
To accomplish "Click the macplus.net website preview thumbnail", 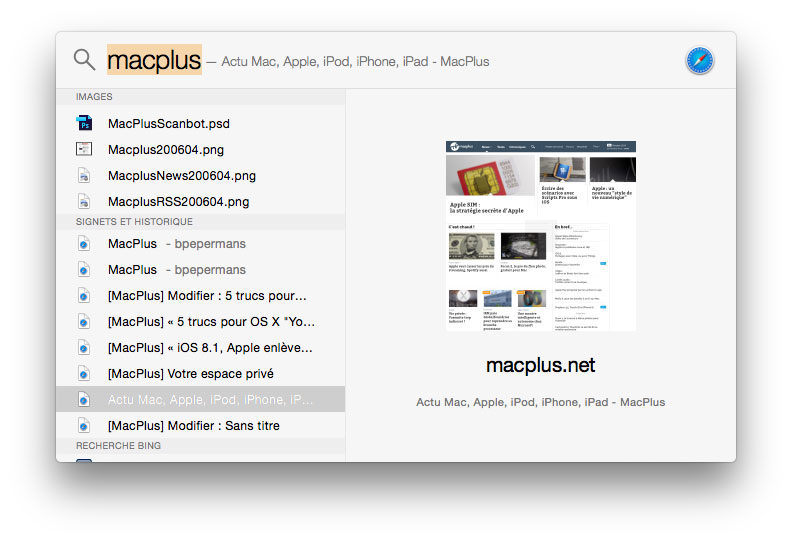I will [540, 236].
